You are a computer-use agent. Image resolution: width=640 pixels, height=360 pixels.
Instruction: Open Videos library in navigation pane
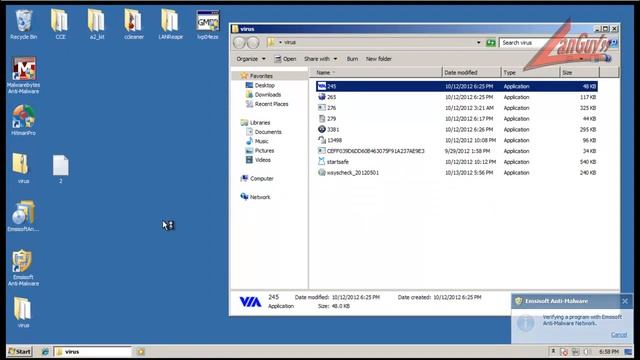click(x=258, y=160)
